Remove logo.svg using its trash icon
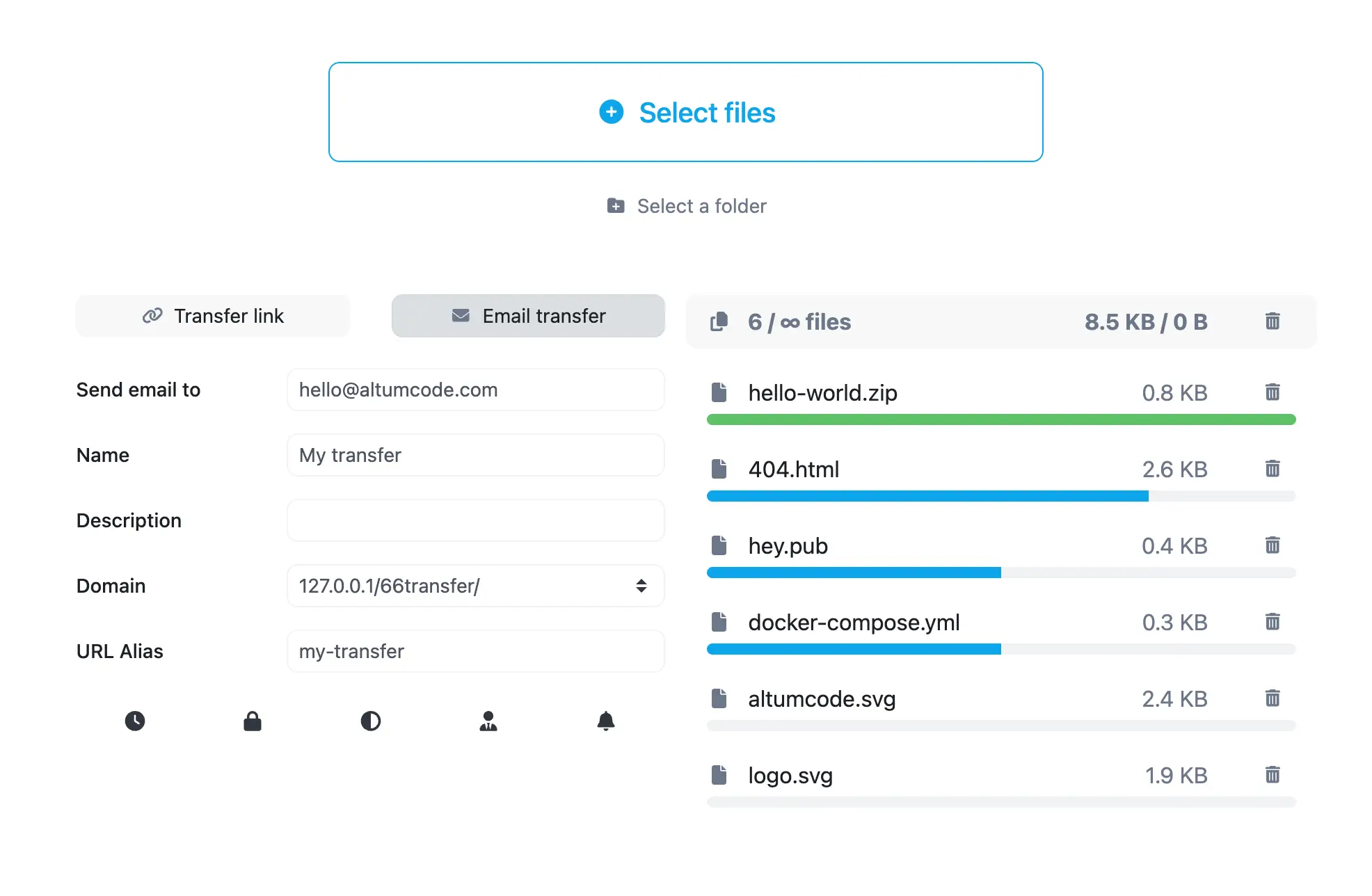Image resolution: width=1372 pixels, height=896 pixels. click(1273, 775)
